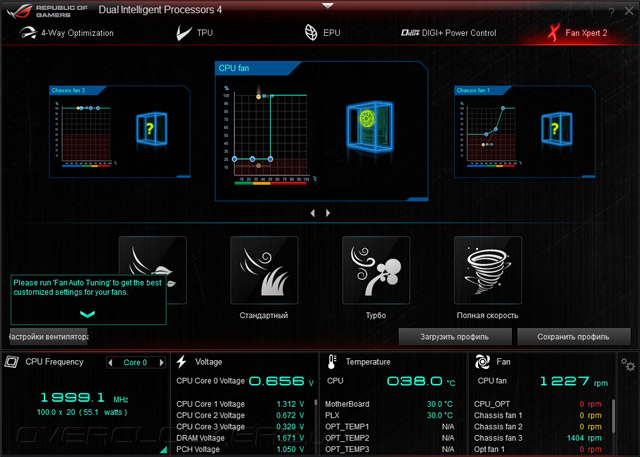640x457 pixels.
Task: Choose the Полная скорость tornado icon
Action: point(488,270)
